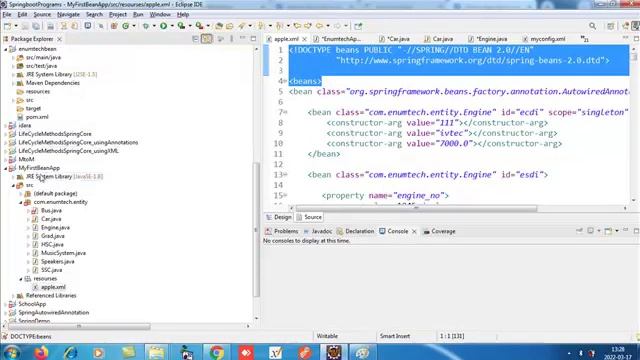Open the Help menu
The height and width of the screenshot is (360, 640).
point(183,14)
